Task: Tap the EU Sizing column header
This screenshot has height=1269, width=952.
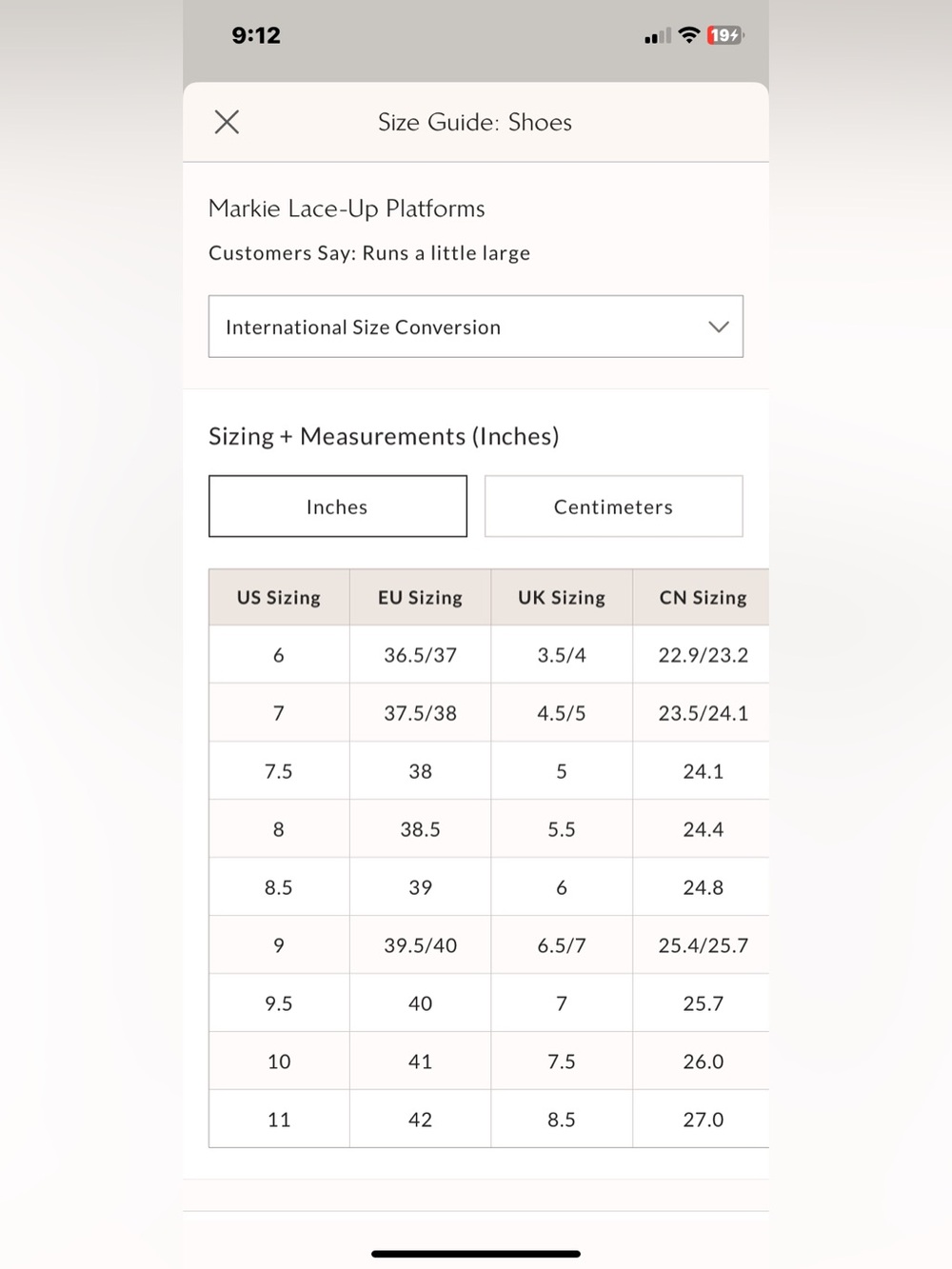Action: pos(420,598)
